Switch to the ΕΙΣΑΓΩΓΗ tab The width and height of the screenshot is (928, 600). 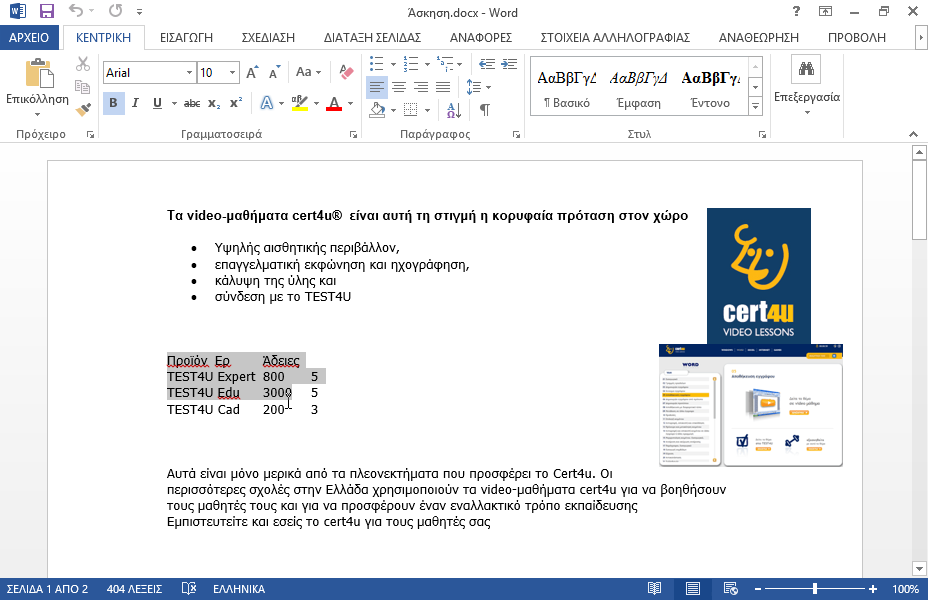tap(186, 37)
